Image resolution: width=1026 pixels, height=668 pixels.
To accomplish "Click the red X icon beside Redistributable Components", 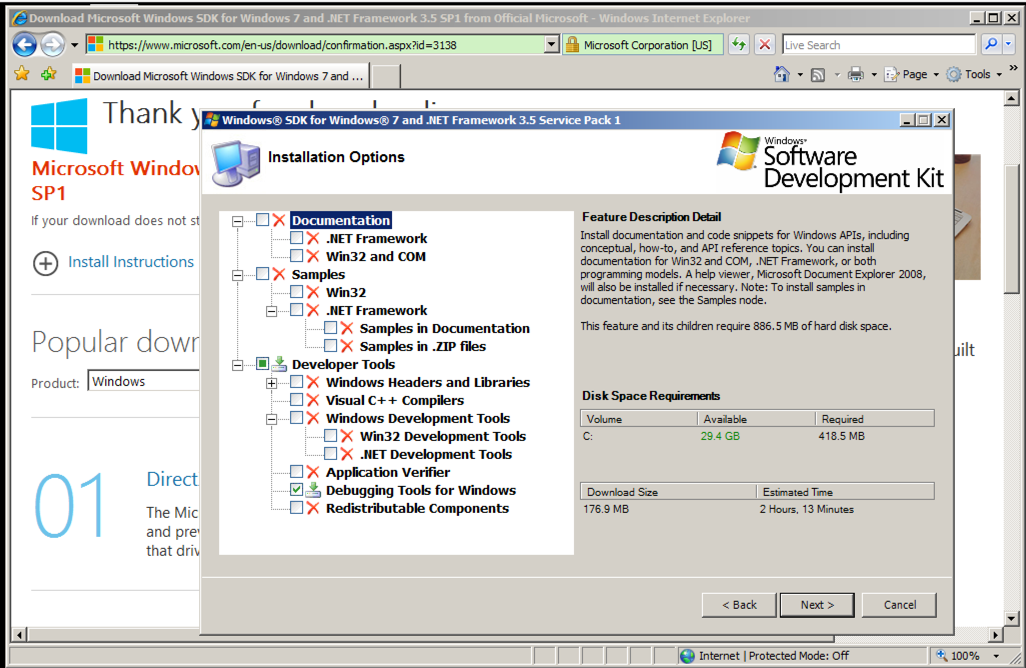I will click(x=313, y=508).
